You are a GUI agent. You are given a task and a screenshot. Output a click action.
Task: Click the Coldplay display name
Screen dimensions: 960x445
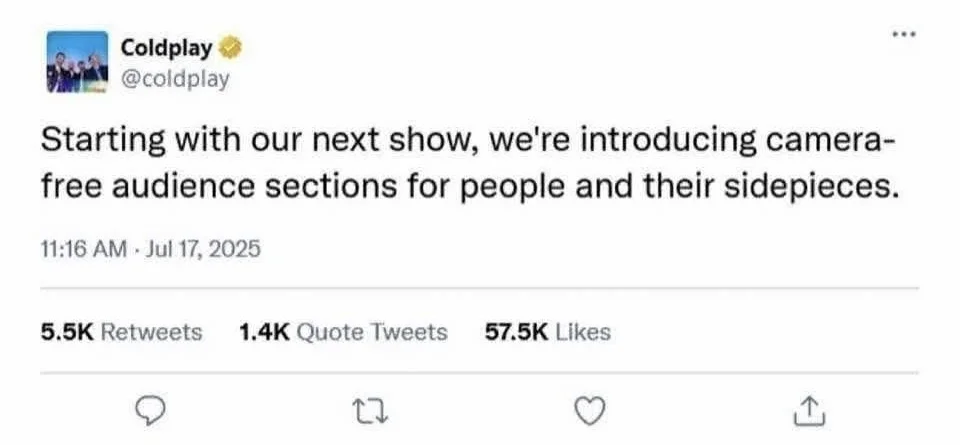[166, 47]
